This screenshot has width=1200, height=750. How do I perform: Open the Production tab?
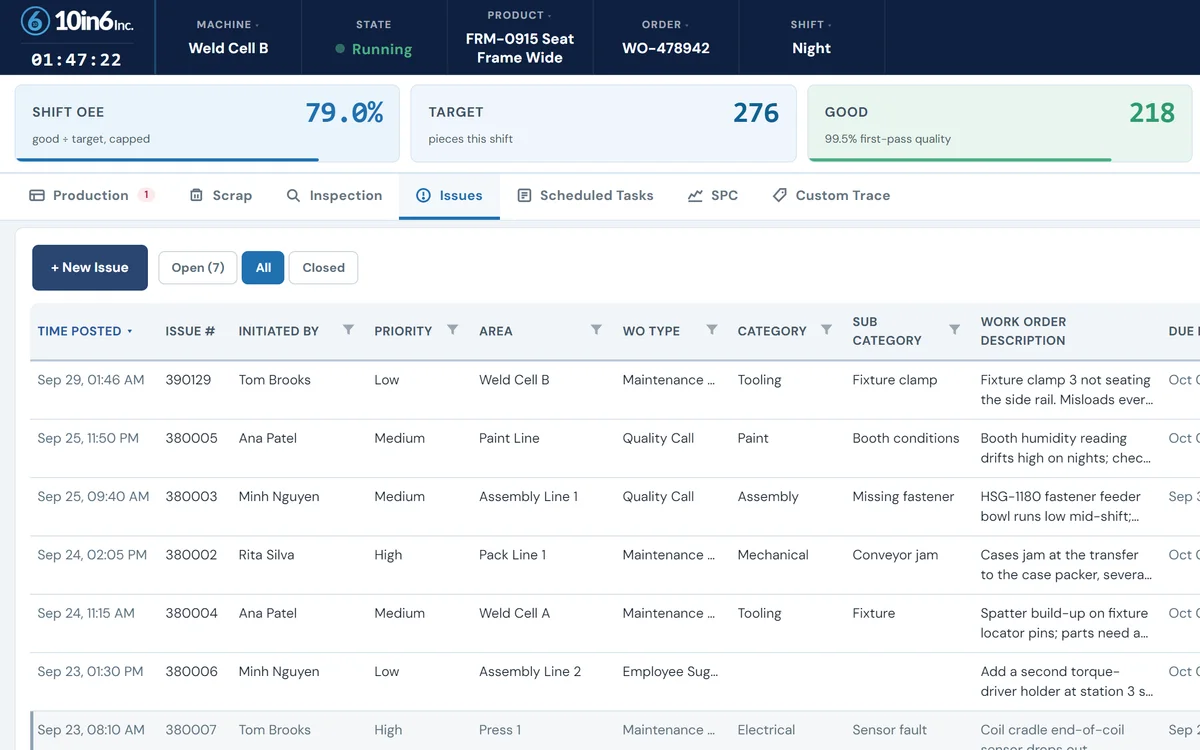[92, 196]
